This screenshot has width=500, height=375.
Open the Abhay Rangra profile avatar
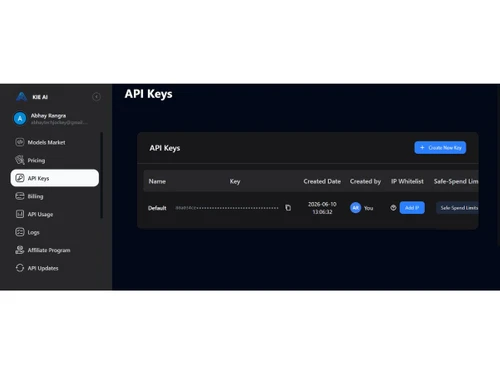coord(20,118)
